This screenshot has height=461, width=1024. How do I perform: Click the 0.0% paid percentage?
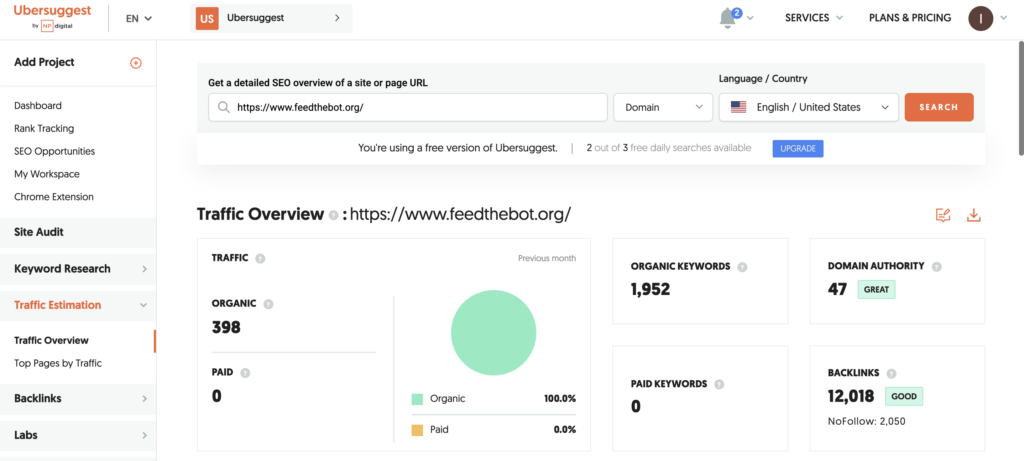(x=565, y=430)
